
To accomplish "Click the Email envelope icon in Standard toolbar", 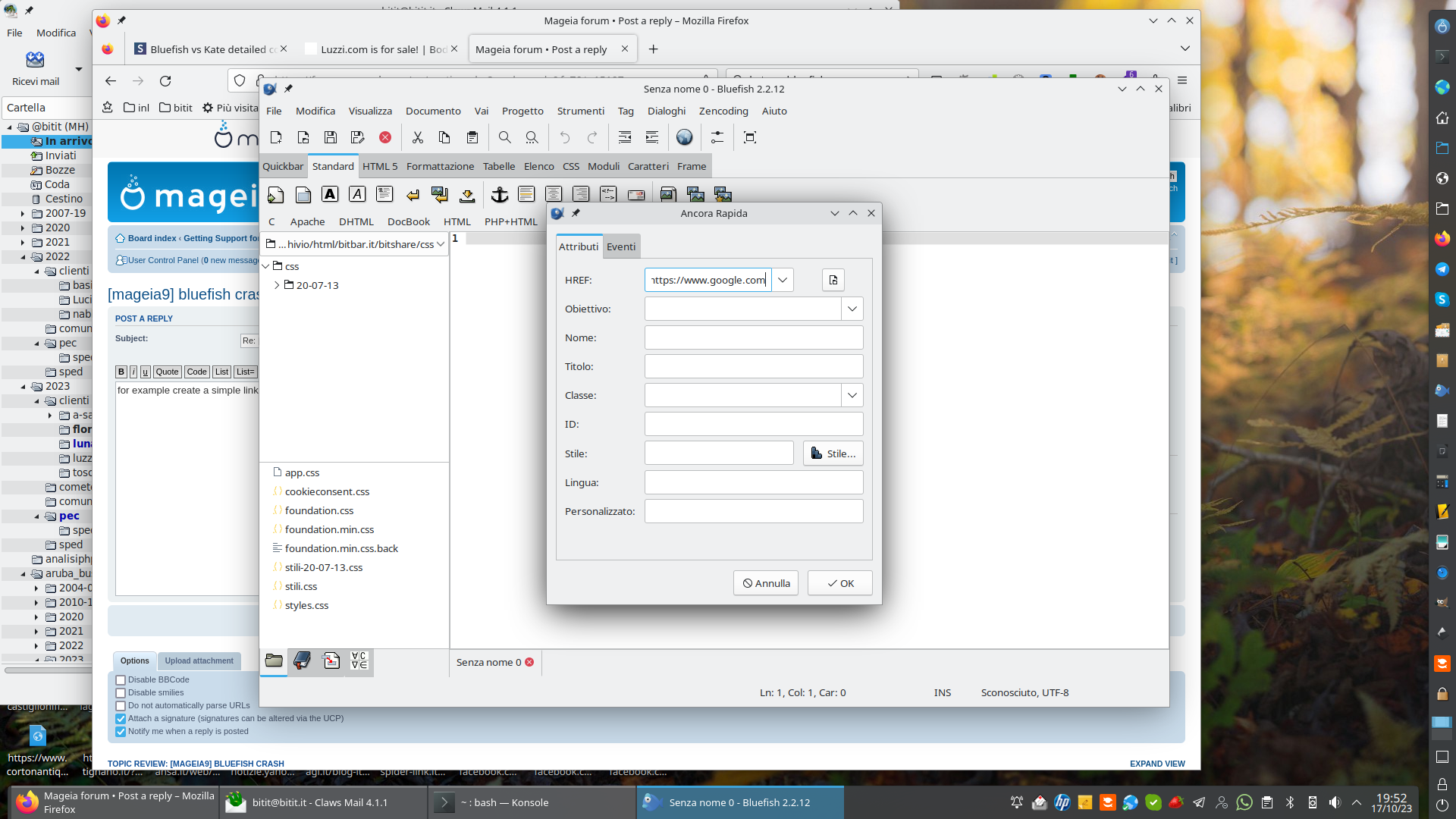I will pyautogui.click(x=635, y=194).
